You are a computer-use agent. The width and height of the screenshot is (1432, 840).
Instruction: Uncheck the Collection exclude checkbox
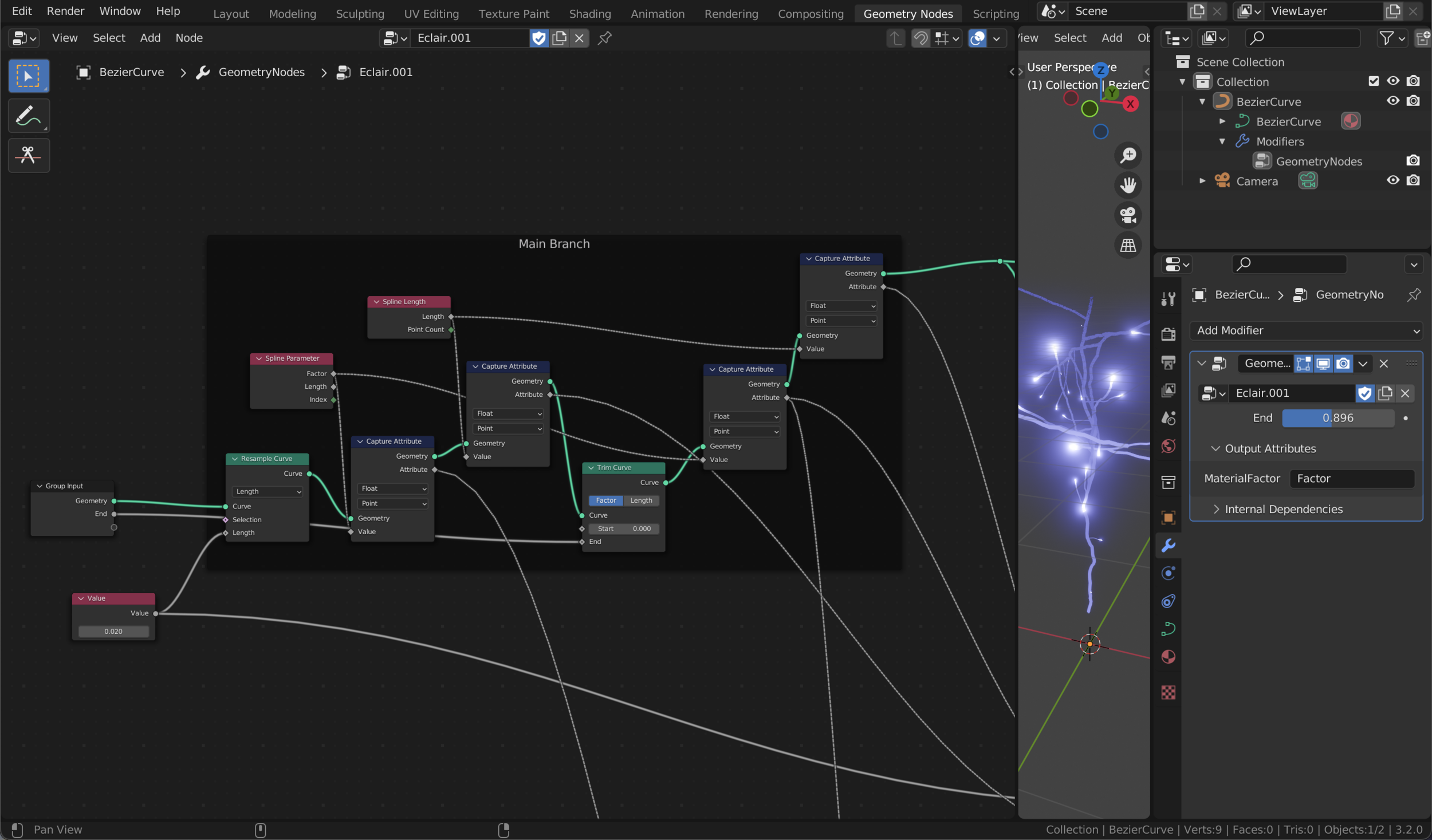pos(1373,81)
